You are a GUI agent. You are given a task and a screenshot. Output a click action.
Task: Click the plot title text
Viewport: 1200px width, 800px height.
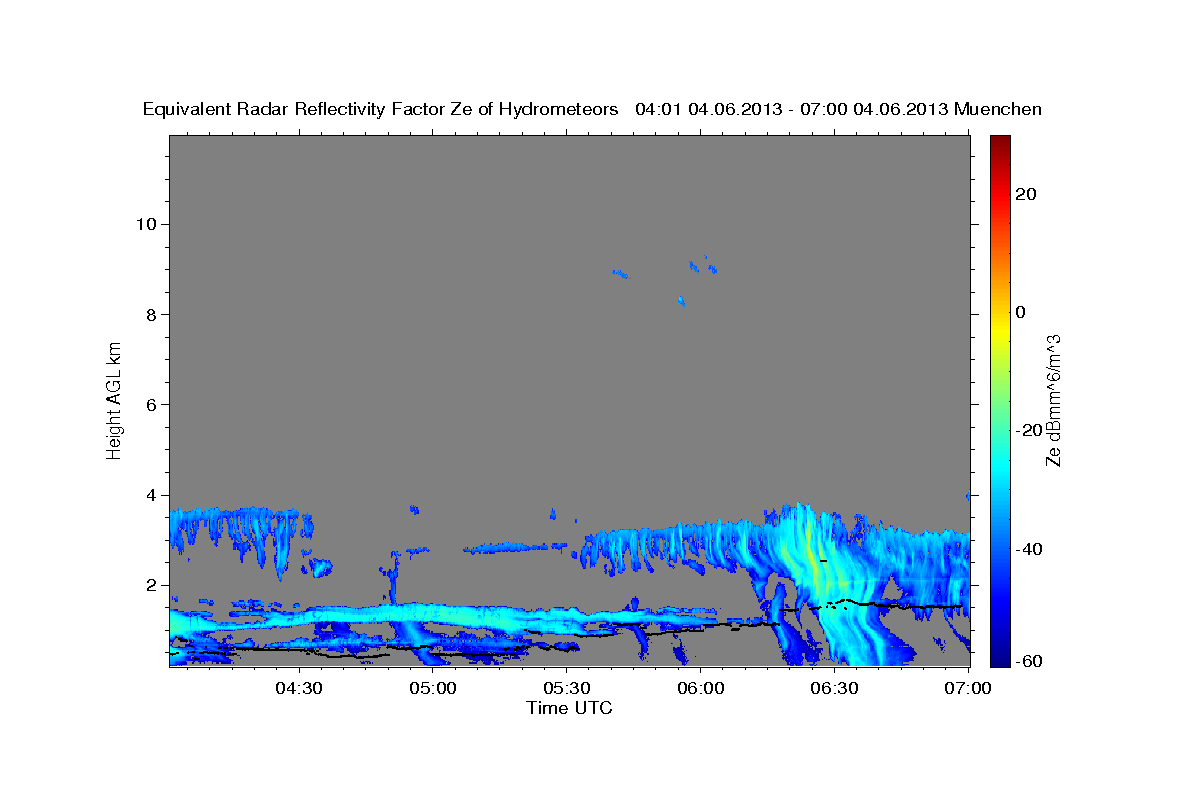click(x=592, y=109)
